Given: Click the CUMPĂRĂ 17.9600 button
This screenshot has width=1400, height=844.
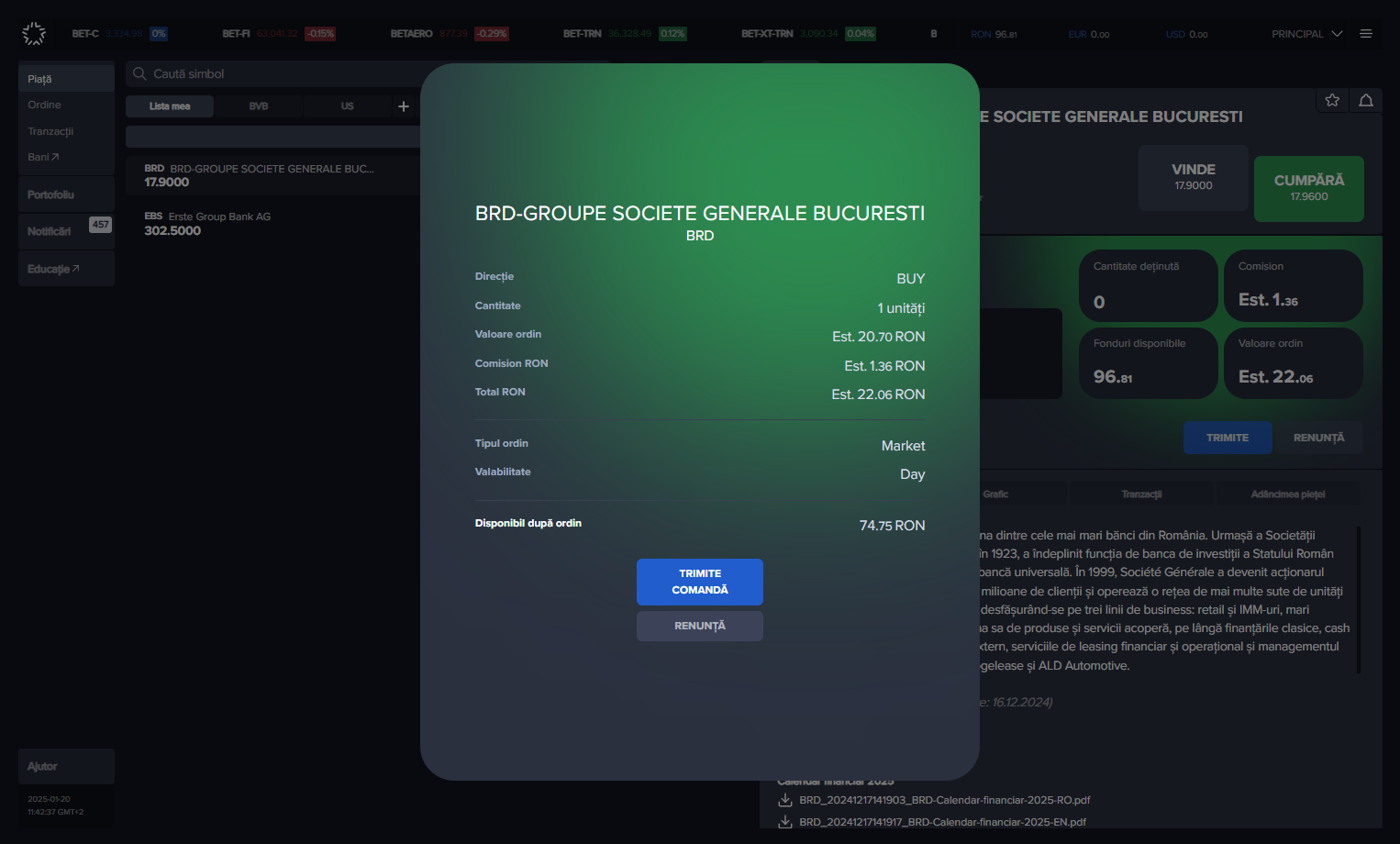Looking at the screenshot, I should click(x=1309, y=188).
